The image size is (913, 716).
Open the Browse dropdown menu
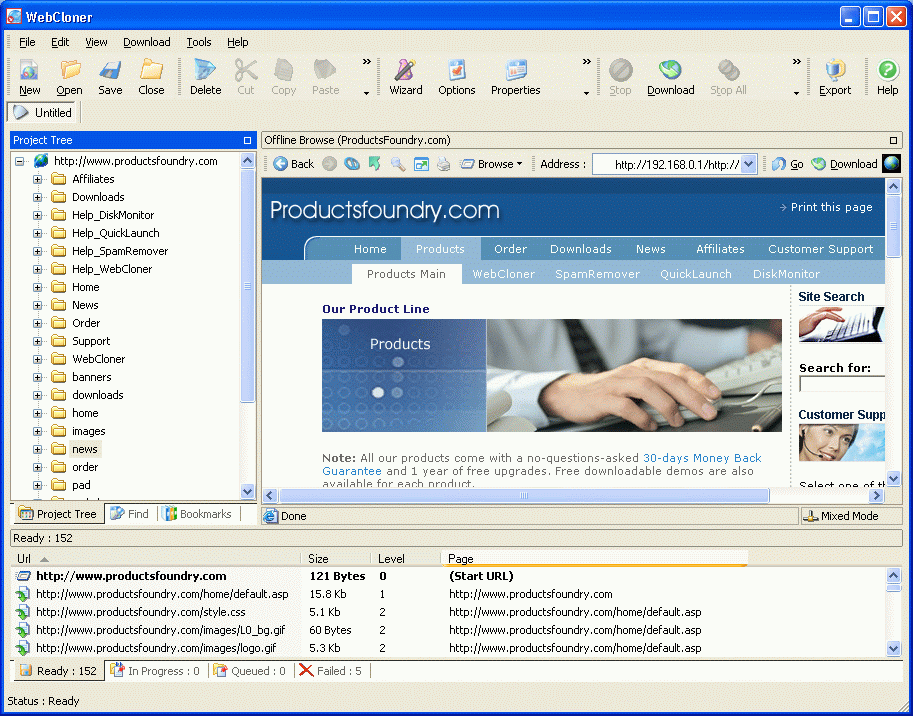tap(491, 164)
